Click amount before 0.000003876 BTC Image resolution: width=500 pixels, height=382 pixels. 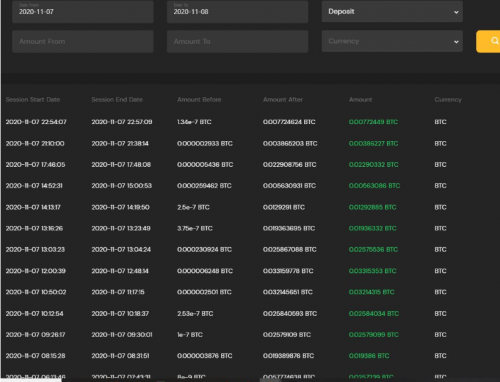click(x=205, y=356)
